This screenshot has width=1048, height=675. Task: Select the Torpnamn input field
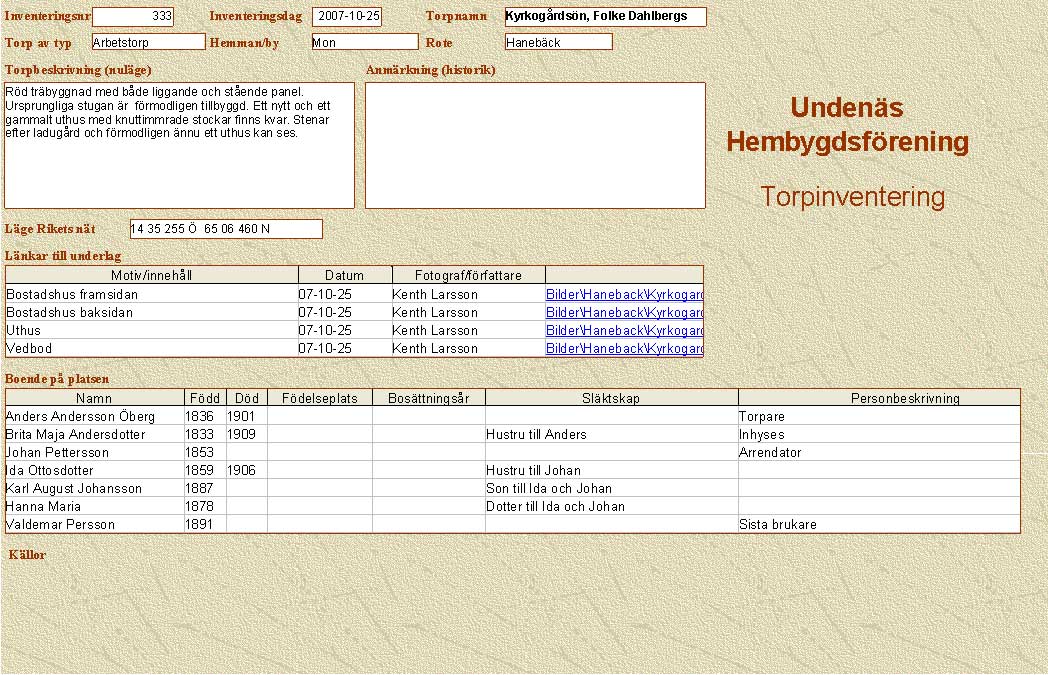(605, 17)
